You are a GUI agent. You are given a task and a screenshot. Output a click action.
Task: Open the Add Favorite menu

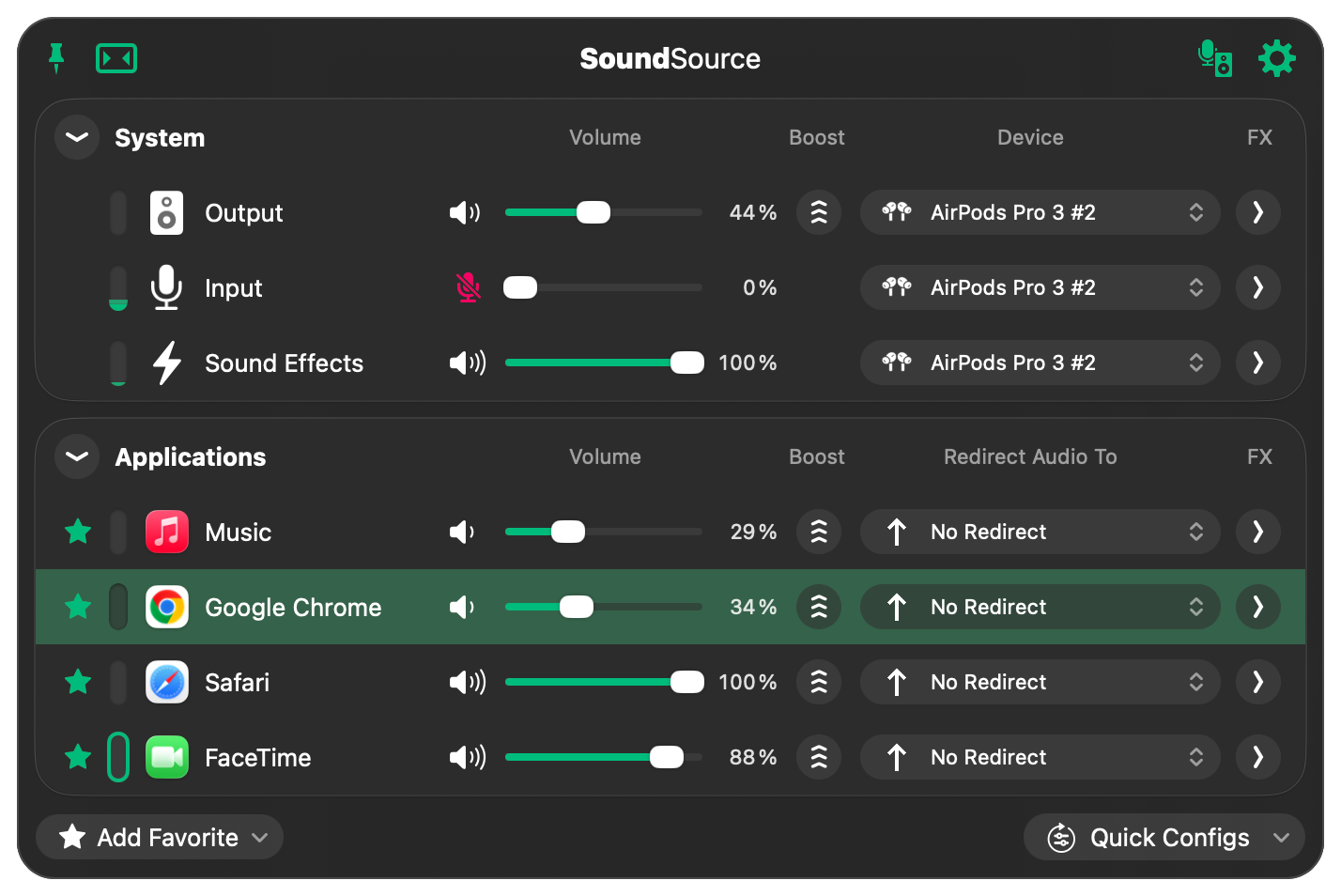pos(160,837)
